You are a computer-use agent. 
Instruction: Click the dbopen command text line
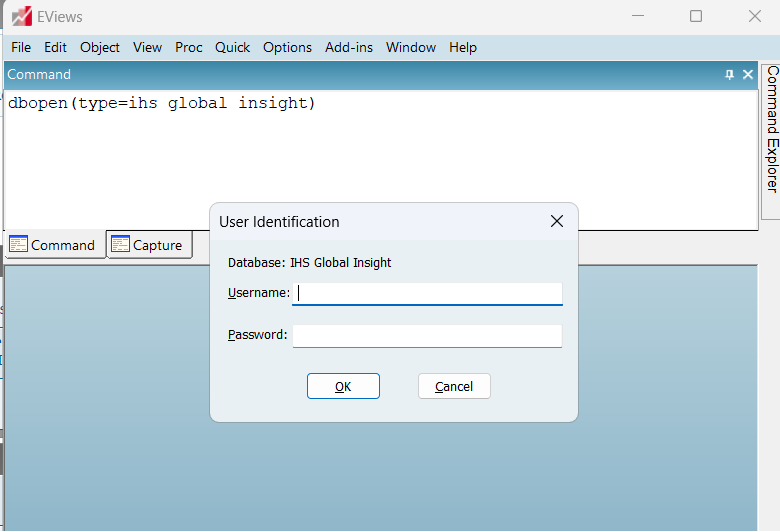click(162, 103)
